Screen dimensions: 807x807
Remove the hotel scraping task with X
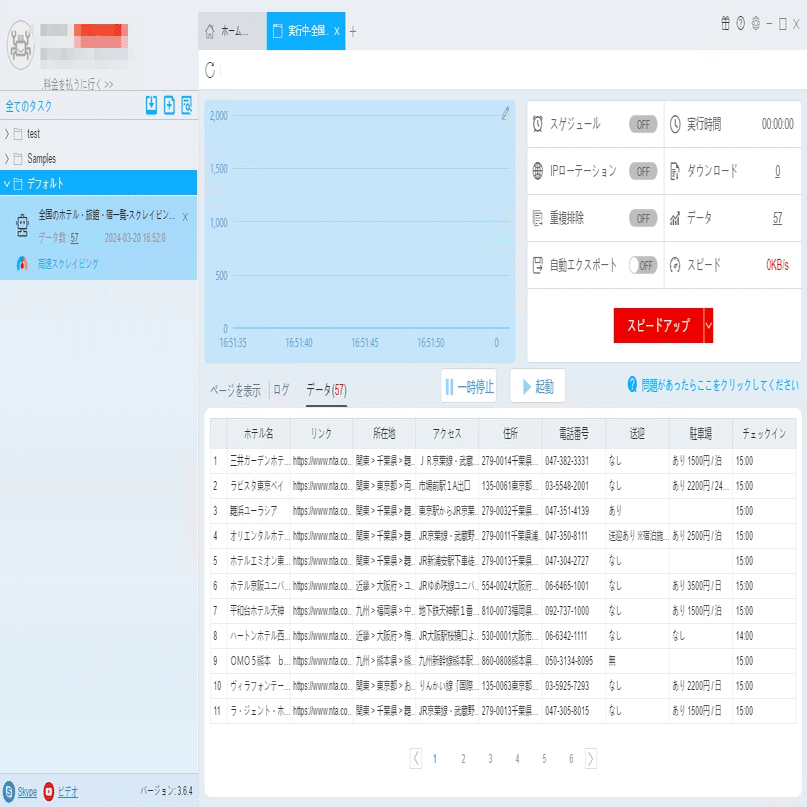(x=185, y=217)
